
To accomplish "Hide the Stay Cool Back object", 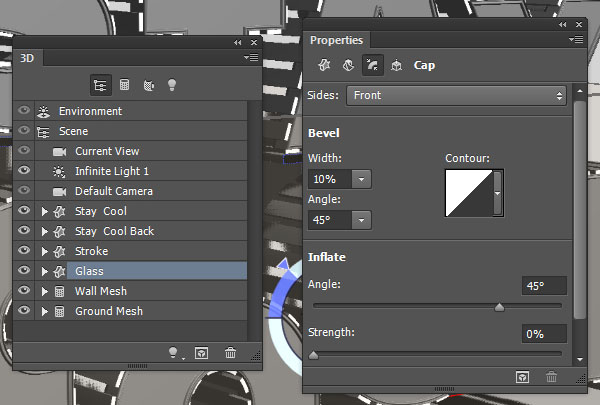I will point(24,230).
